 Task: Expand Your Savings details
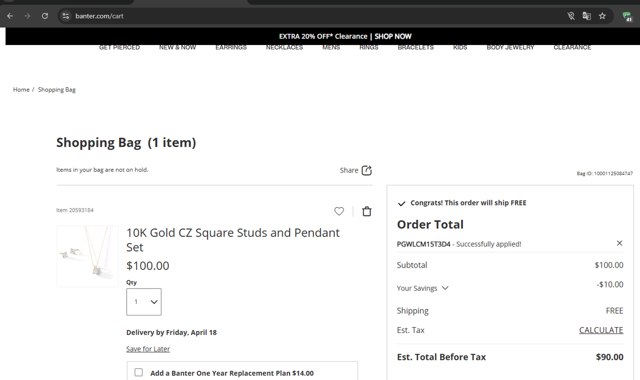point(422,288)
